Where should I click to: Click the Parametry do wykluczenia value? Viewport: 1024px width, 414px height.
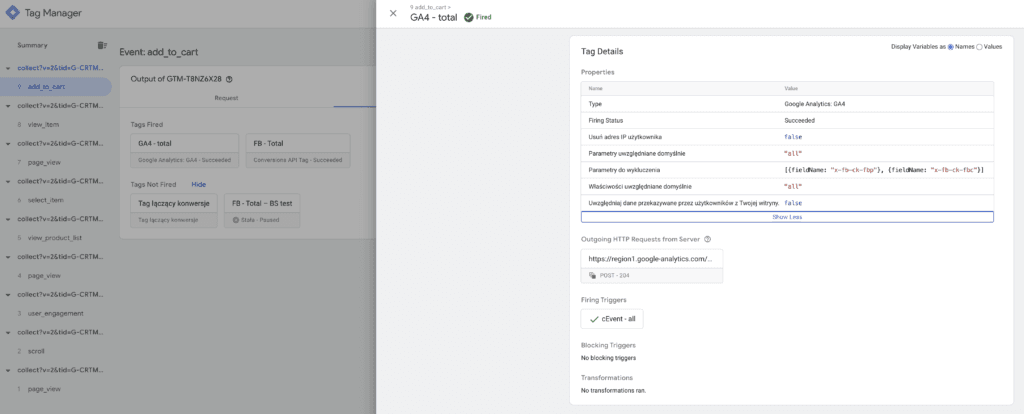click(x=884, y=170)
